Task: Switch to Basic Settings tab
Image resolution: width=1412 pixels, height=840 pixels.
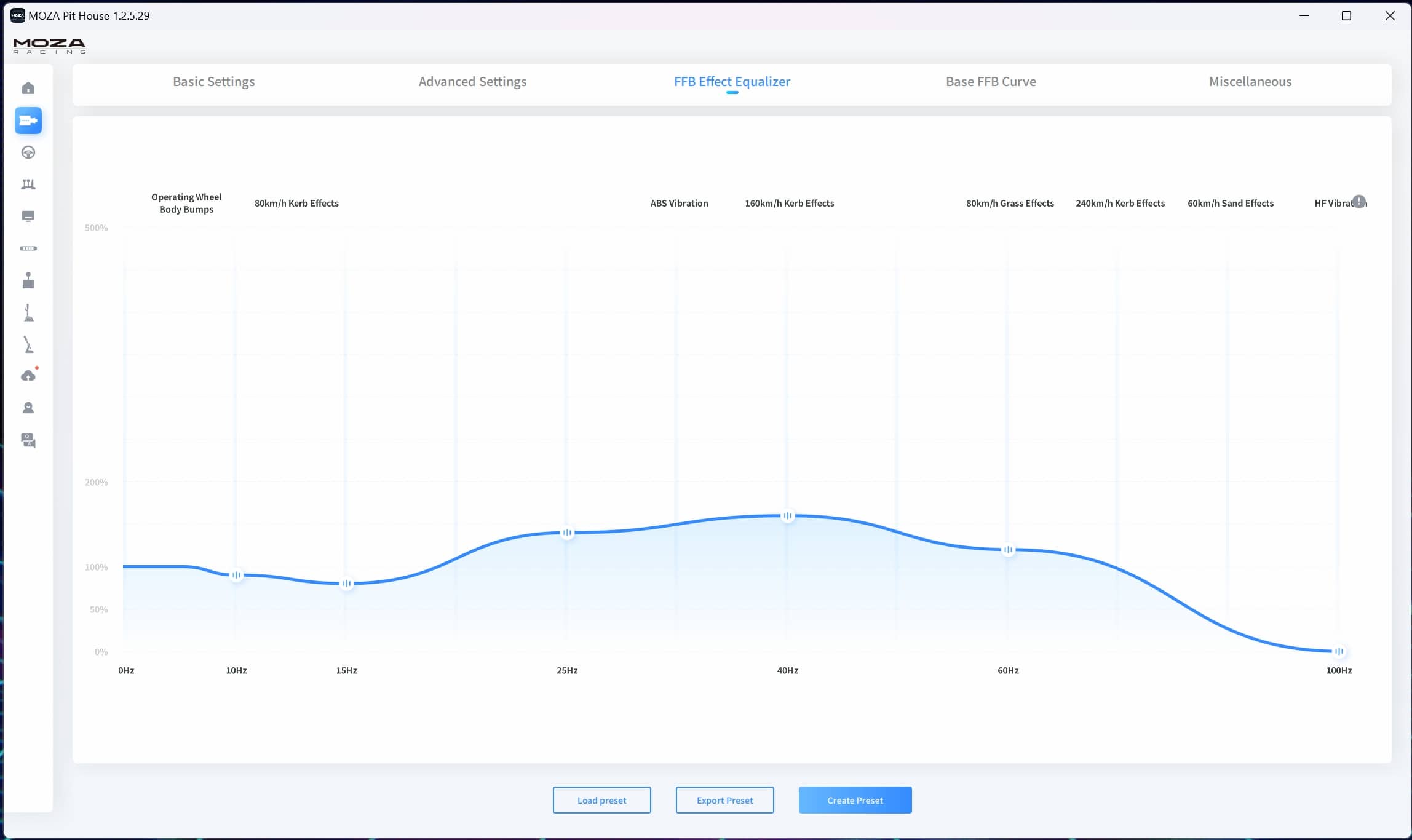Action: coord(213,82)
